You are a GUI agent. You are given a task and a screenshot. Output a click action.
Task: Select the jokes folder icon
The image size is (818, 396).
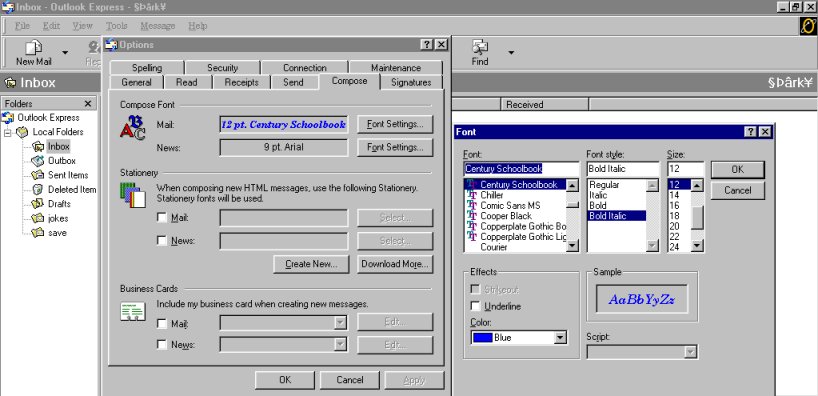point(38,218)
